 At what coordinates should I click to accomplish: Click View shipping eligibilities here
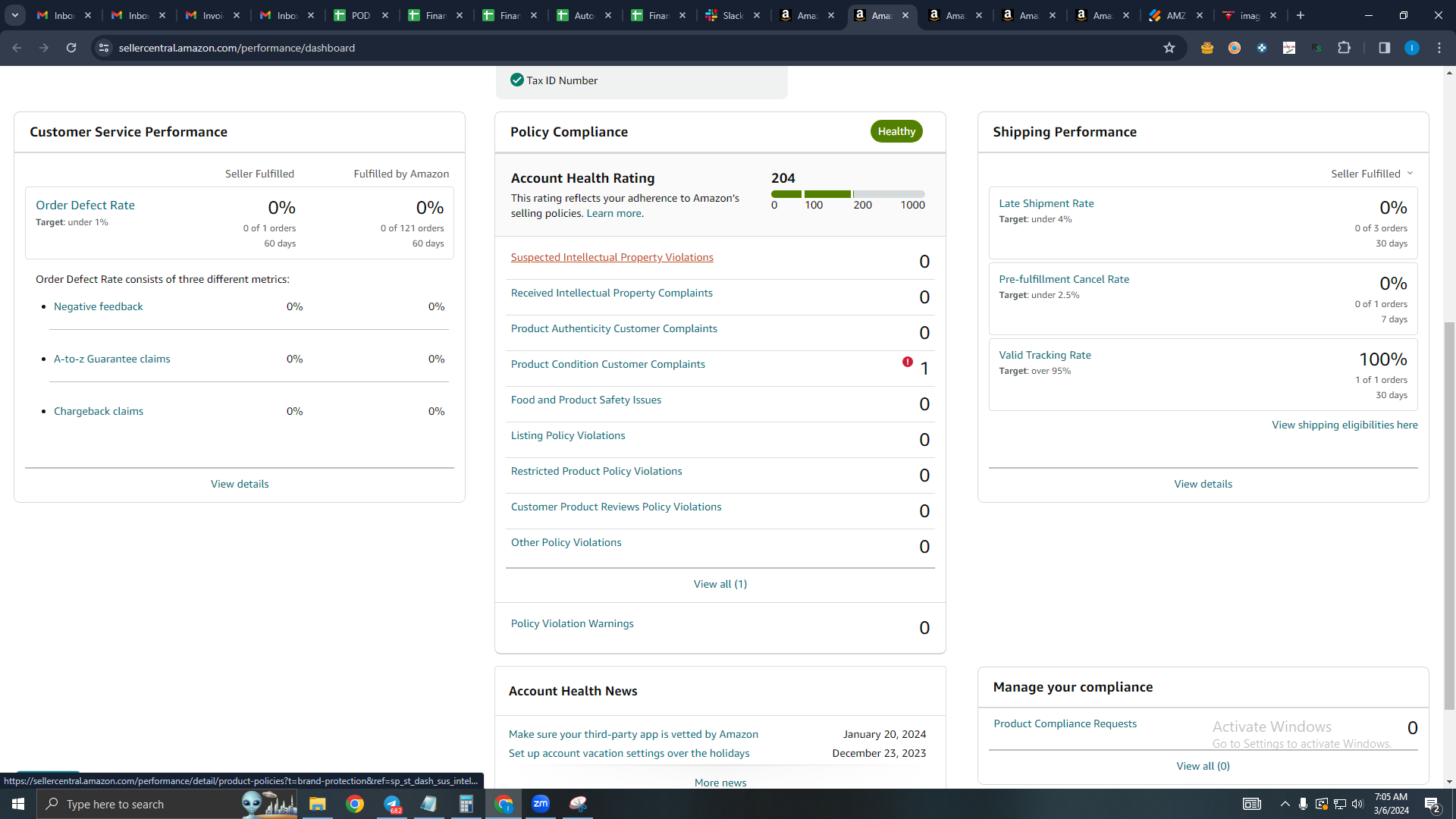pyautogui.click(x=1345, y=425)
